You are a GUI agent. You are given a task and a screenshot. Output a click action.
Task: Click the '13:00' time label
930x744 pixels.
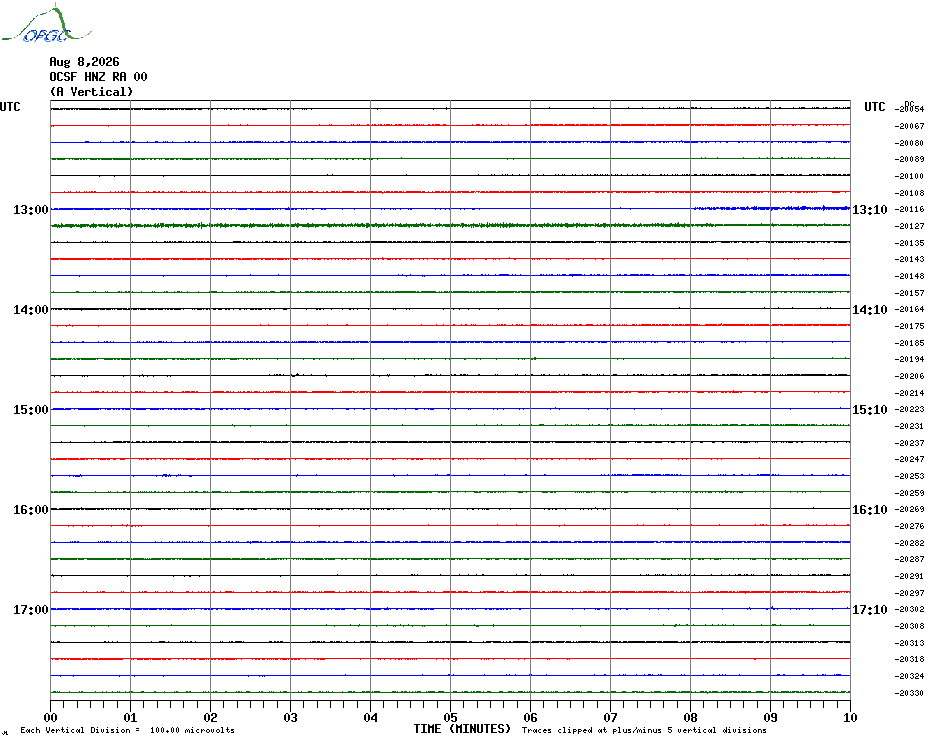(31, 209)
